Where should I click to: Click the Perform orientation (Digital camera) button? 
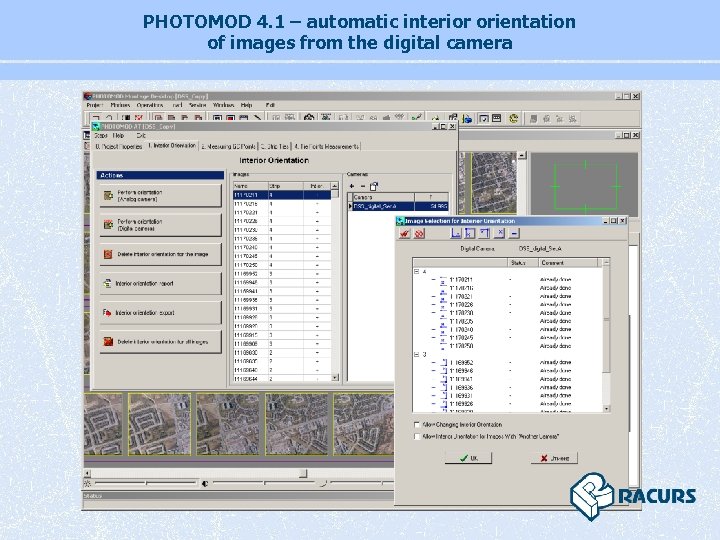[160, 223]
